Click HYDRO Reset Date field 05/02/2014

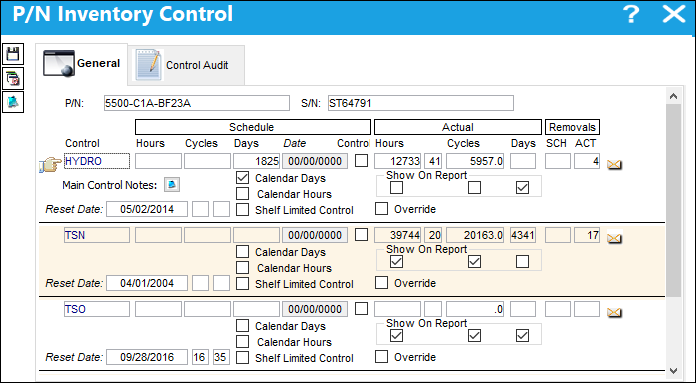(x=147, y=209)
